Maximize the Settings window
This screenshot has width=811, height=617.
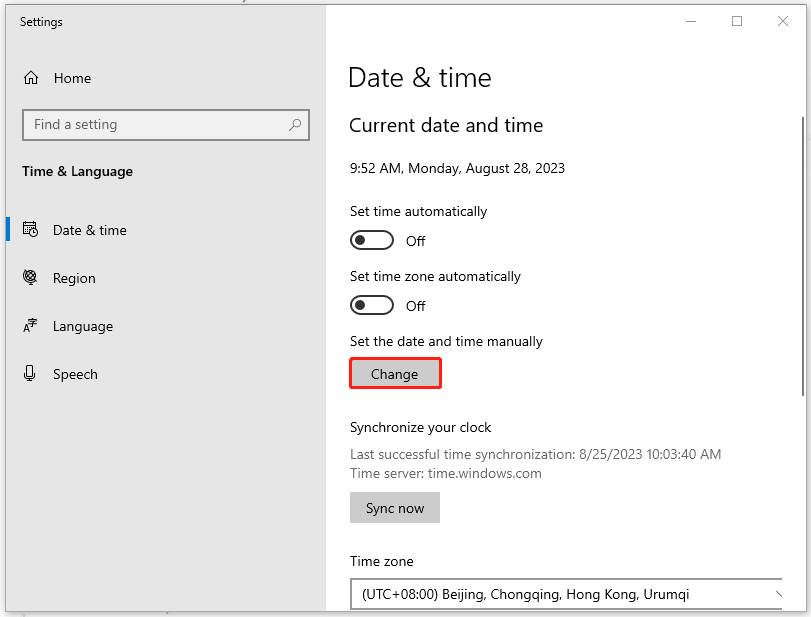tap(737, 21)
